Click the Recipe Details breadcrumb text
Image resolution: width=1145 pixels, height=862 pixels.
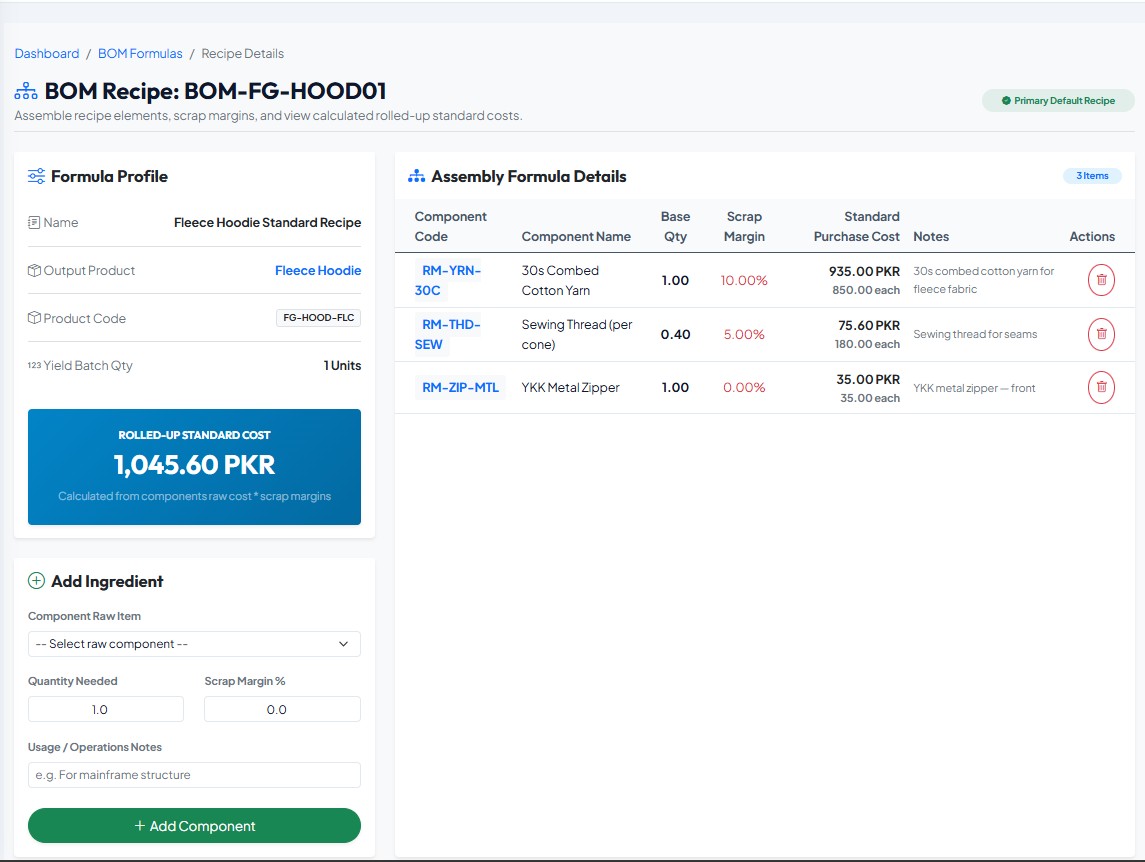tap(242, 53)
